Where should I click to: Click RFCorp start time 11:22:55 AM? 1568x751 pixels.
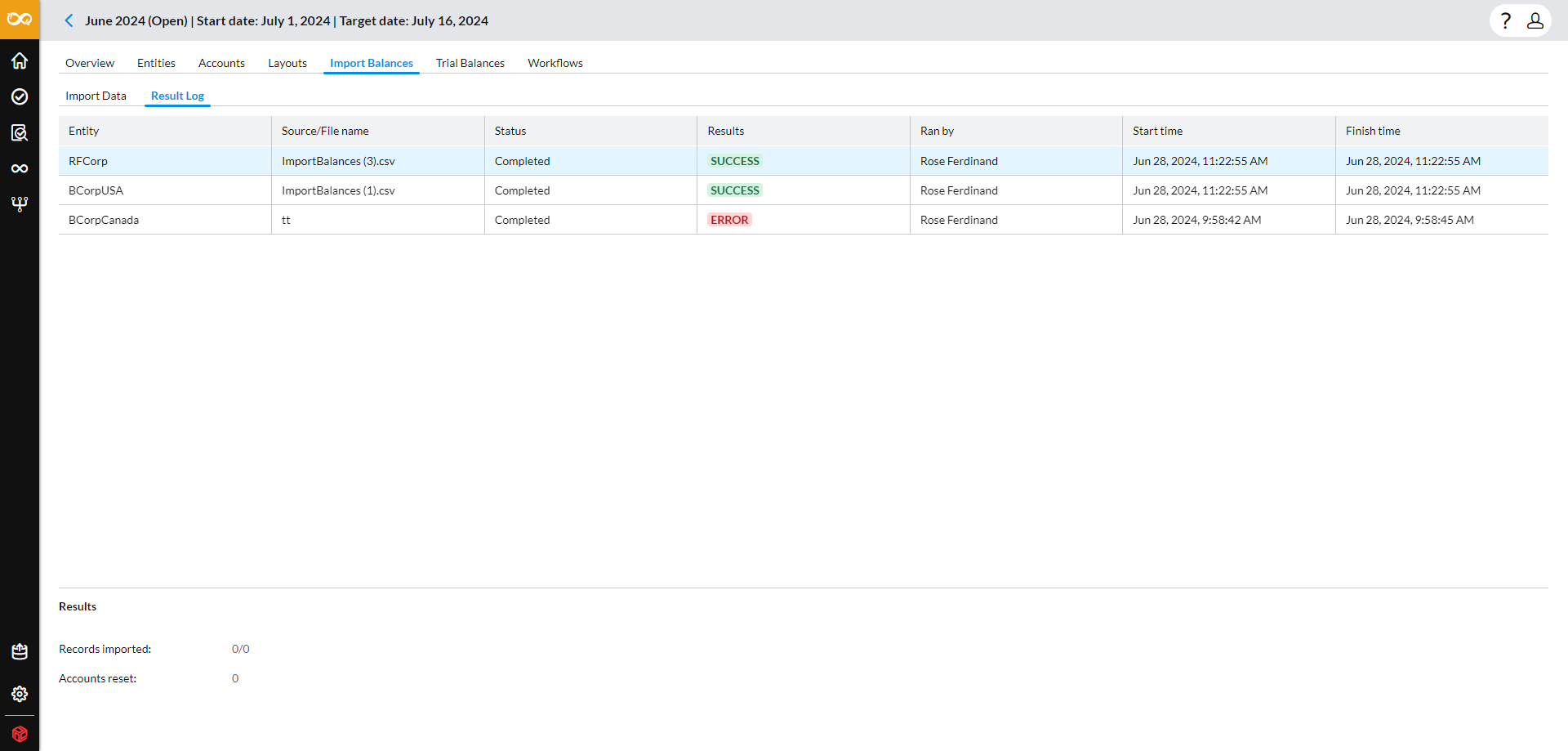pyautogui.click(x=1200, y=161)
